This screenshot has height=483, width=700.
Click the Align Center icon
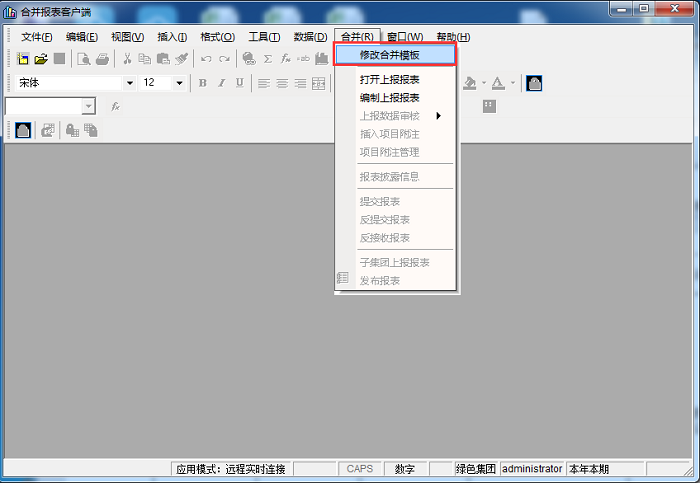(282, 83)
